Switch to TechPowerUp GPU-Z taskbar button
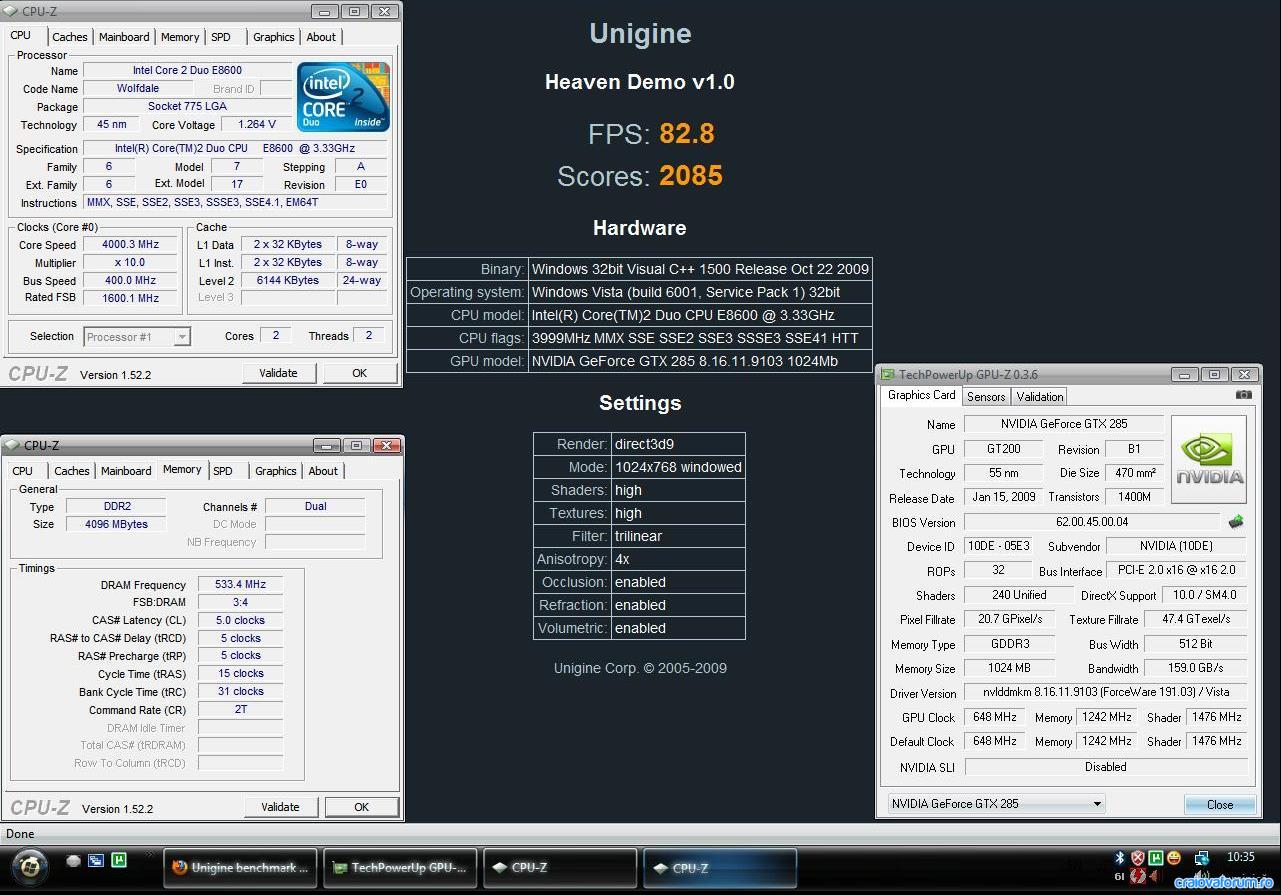 [400, 868]
